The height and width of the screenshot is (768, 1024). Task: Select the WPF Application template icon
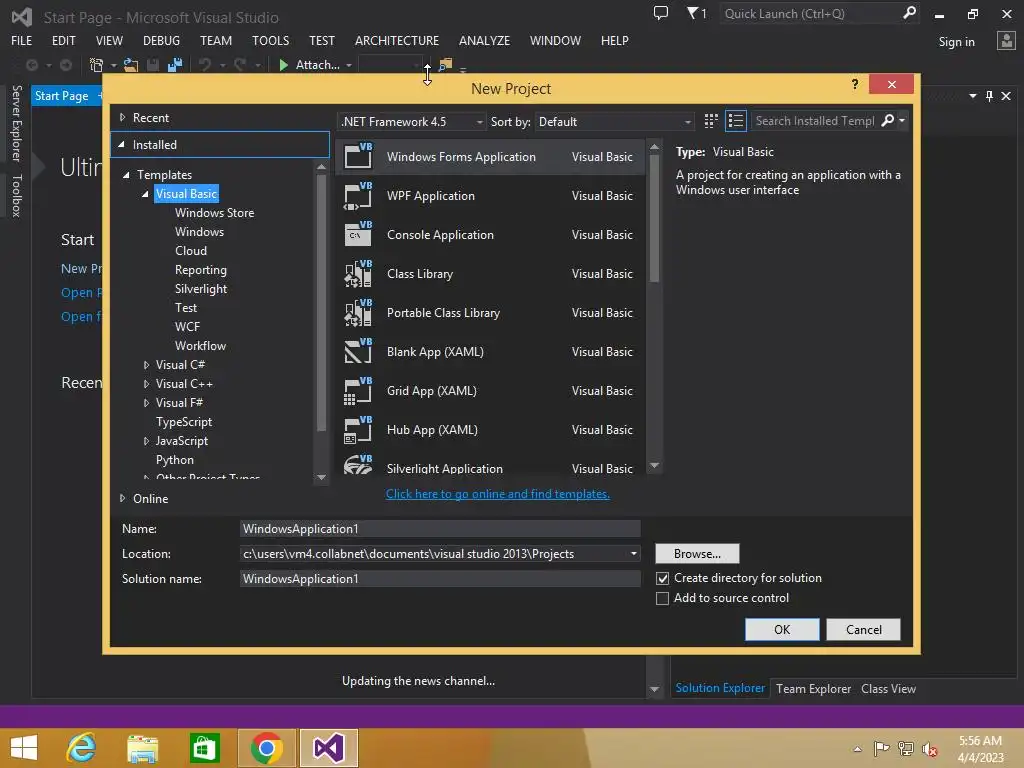click(x=358, y=196)
